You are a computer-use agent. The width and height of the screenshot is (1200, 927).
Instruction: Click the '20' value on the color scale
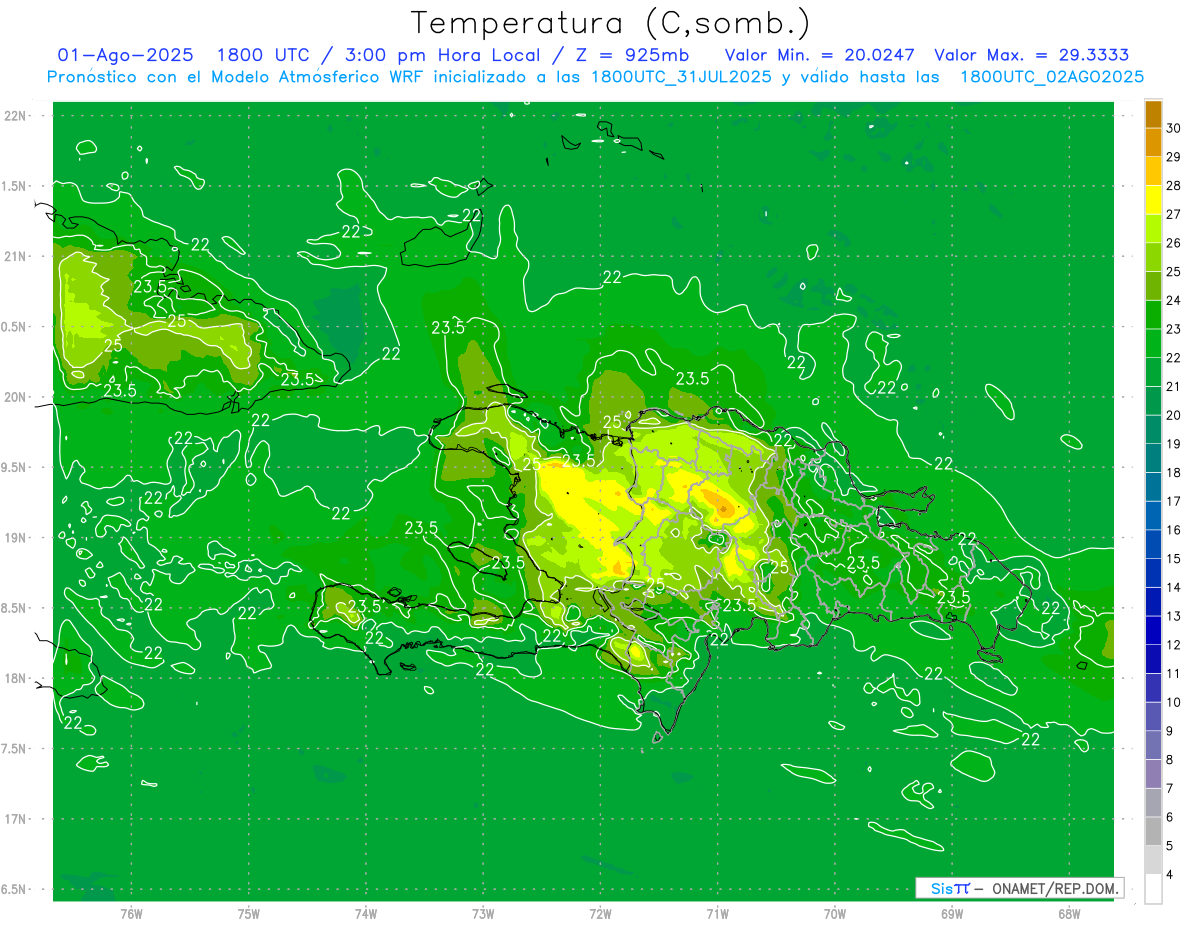pyautogui.click(x=1175, y=415)
